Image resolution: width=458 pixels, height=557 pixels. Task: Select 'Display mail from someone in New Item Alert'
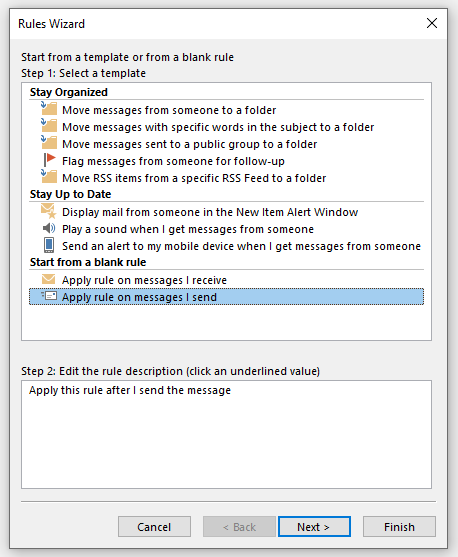pyautogui.click(x=210, y=212)
